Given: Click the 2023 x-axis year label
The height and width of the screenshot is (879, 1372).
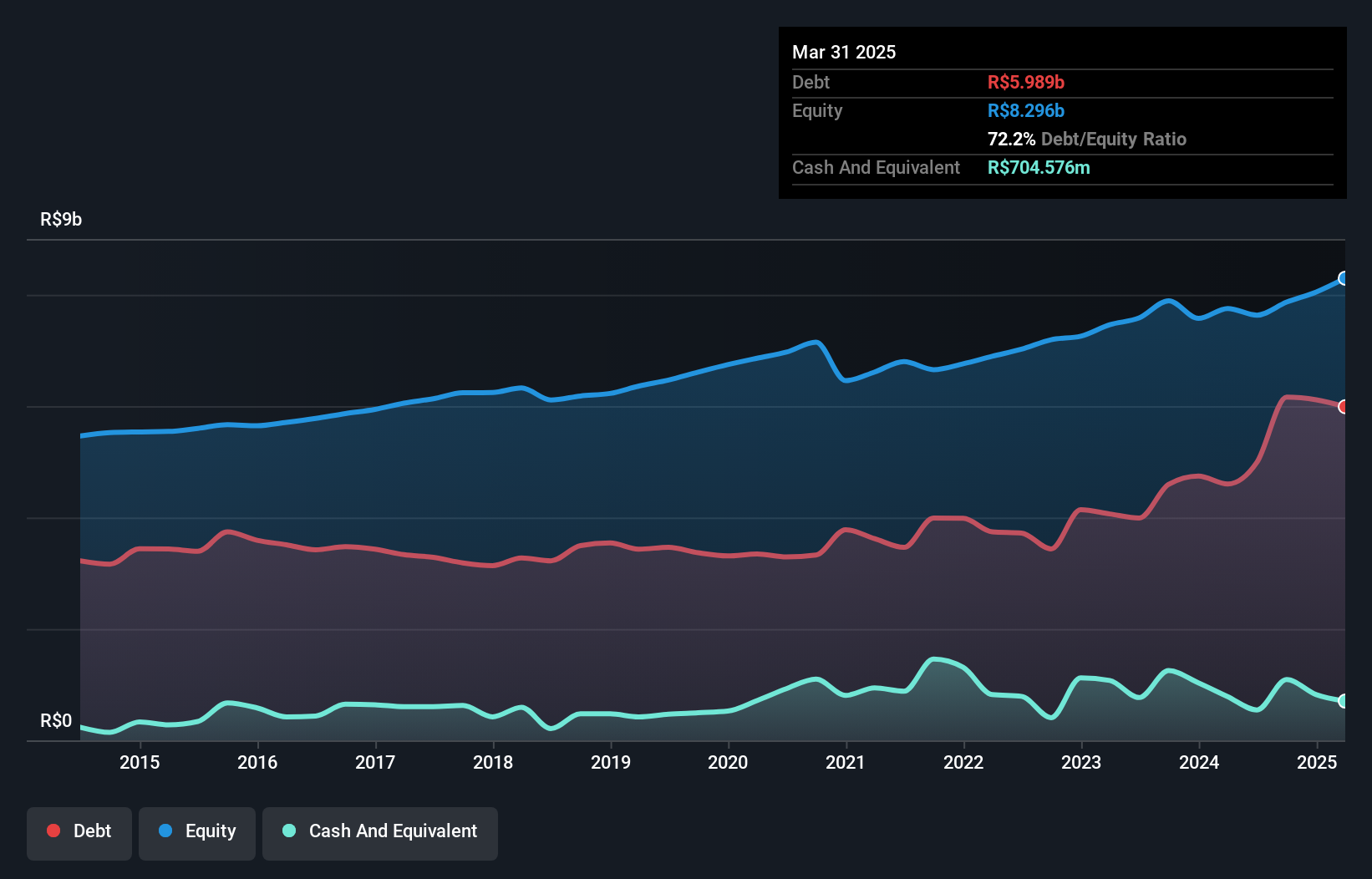Looking at the screenshot, I should coord(1081,762).
